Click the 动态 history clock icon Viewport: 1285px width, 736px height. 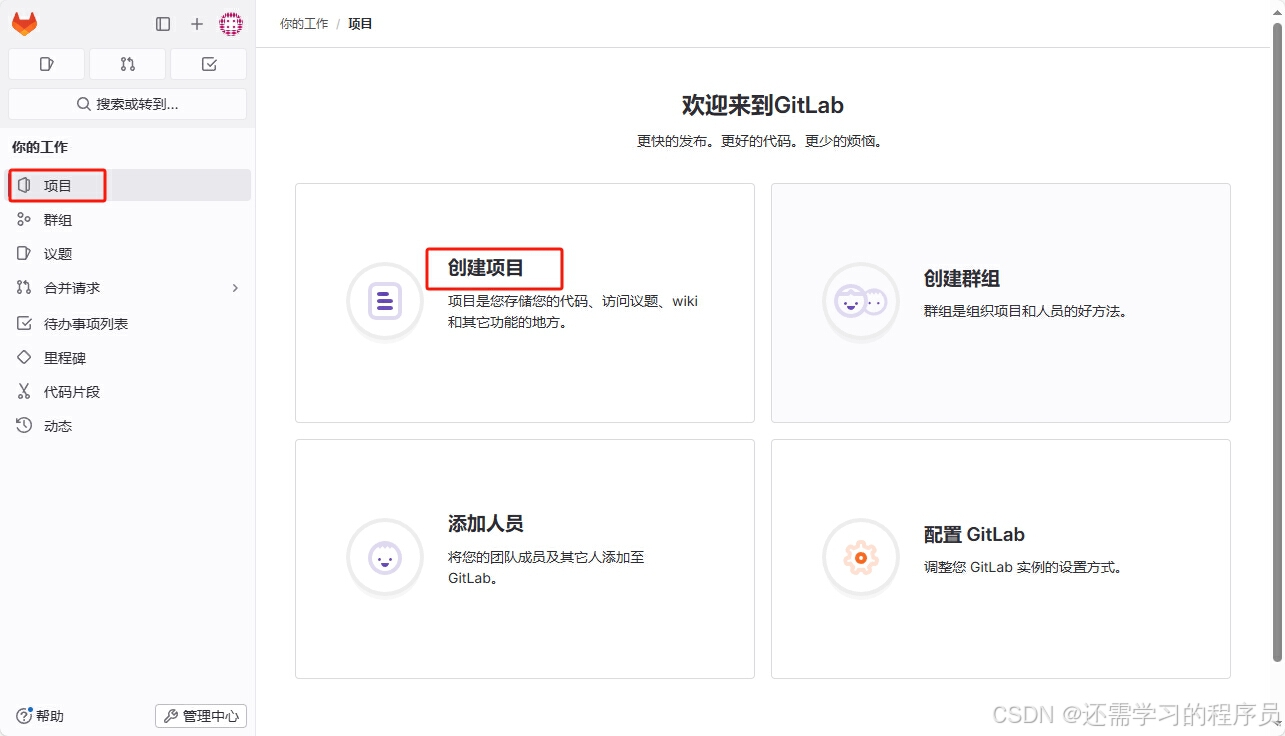(x=24, y=426)
